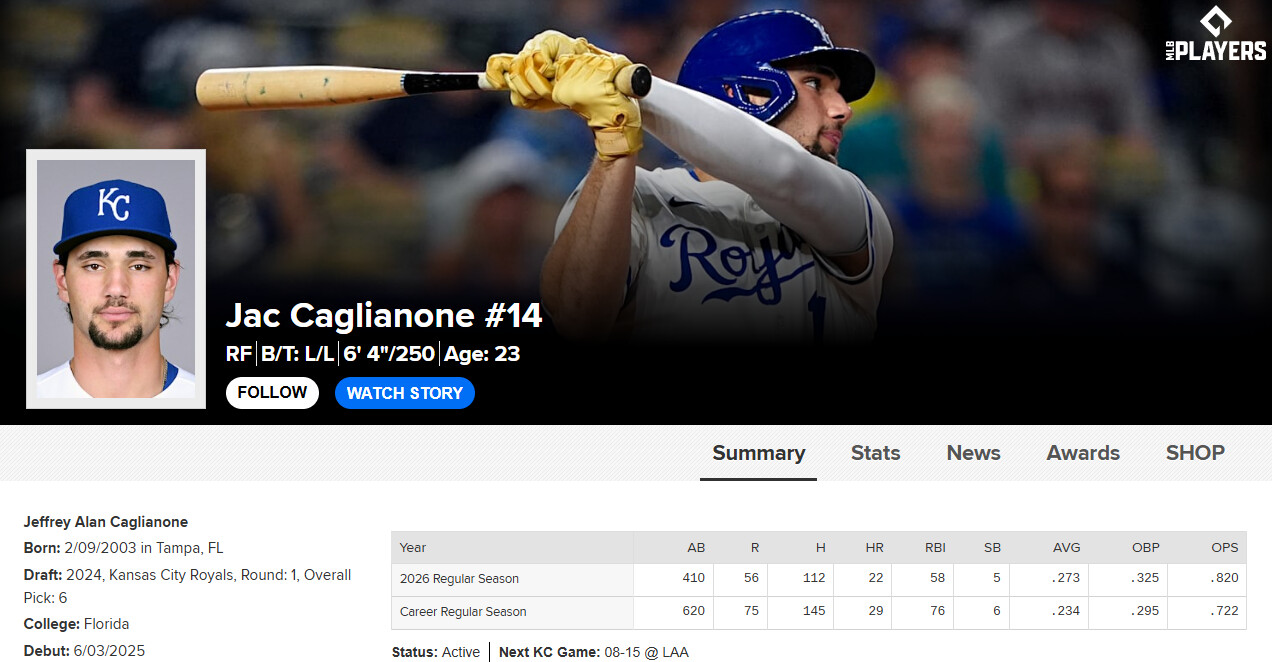Click the height and weight 6' 4"/250

389,354
